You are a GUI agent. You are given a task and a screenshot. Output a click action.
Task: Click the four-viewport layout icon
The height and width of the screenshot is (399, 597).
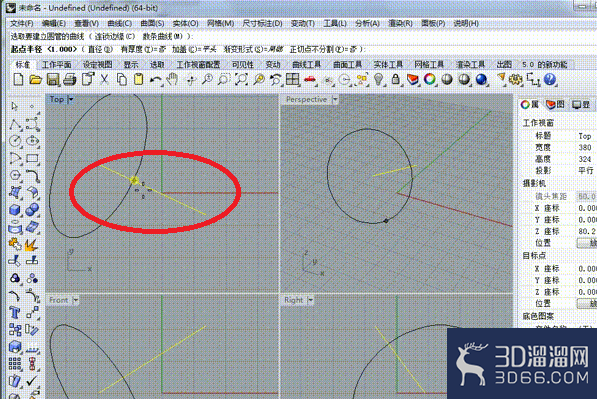pos(292,79)
